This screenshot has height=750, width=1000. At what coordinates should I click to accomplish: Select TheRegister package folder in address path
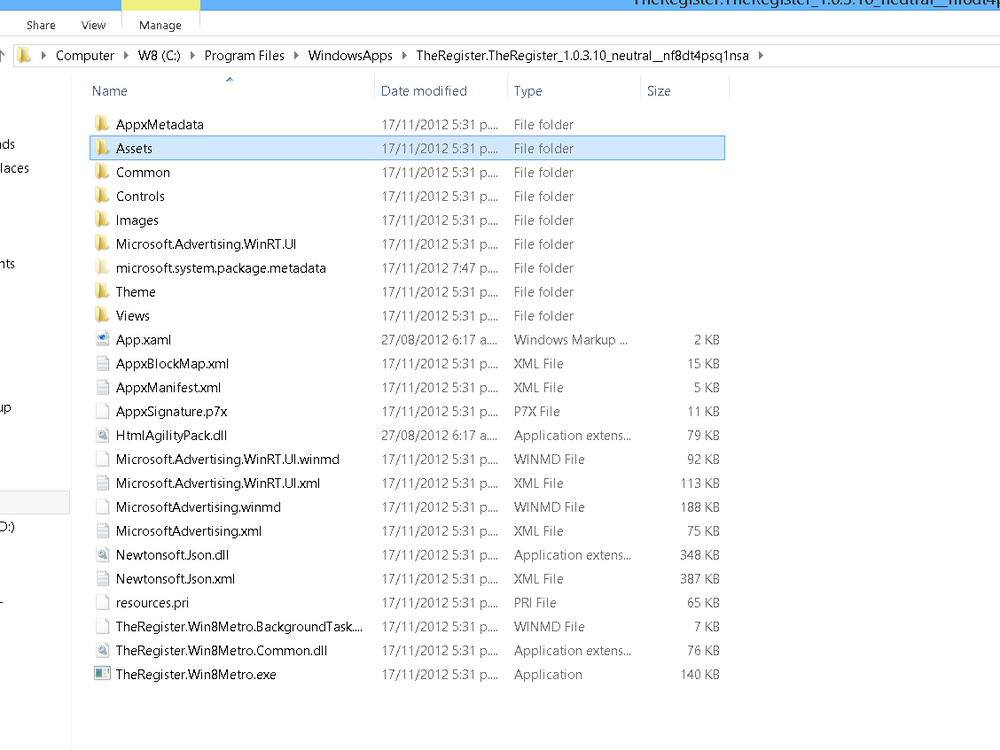click(582, 55)
